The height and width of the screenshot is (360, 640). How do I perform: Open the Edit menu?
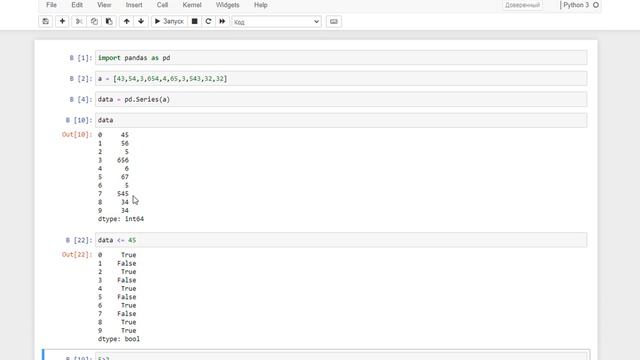coord(77,5)
